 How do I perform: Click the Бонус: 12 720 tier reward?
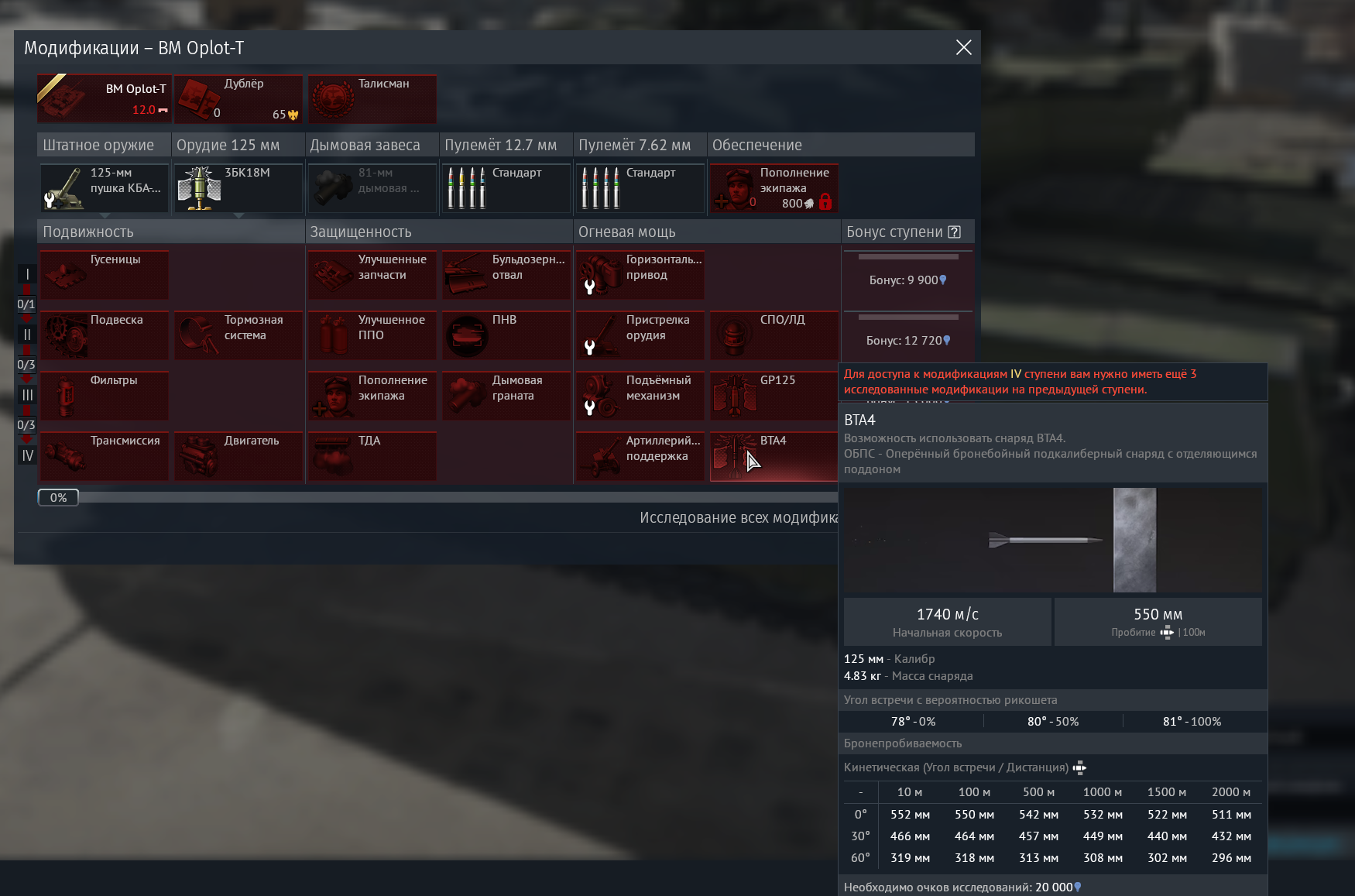[x=908, y=340]
